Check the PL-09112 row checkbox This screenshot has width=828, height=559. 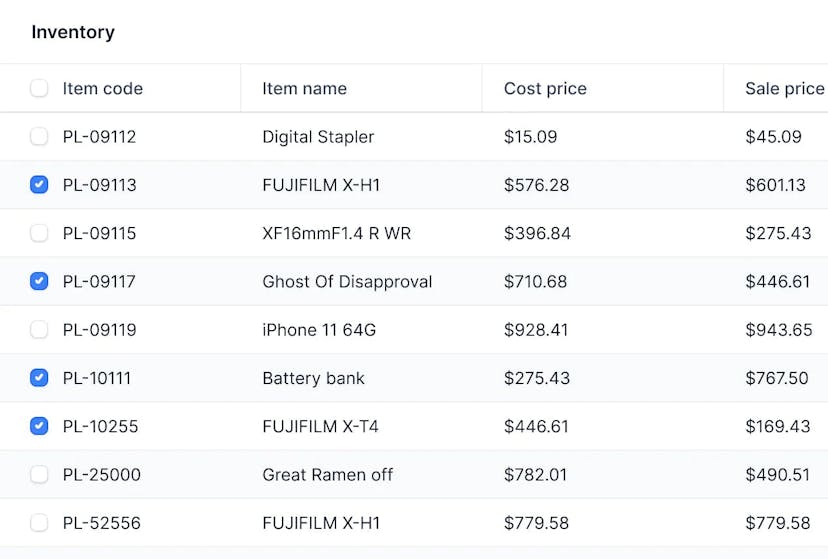39,136
